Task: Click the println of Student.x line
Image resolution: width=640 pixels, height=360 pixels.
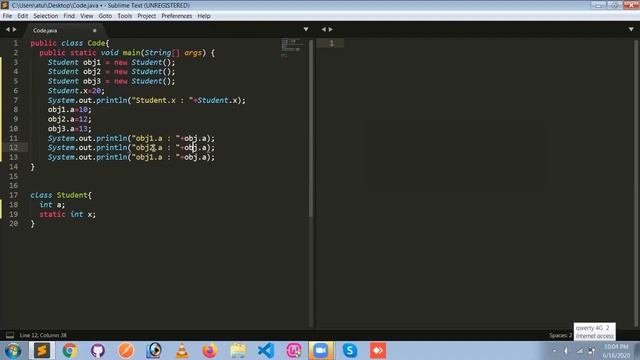Action: click(147, 100)
